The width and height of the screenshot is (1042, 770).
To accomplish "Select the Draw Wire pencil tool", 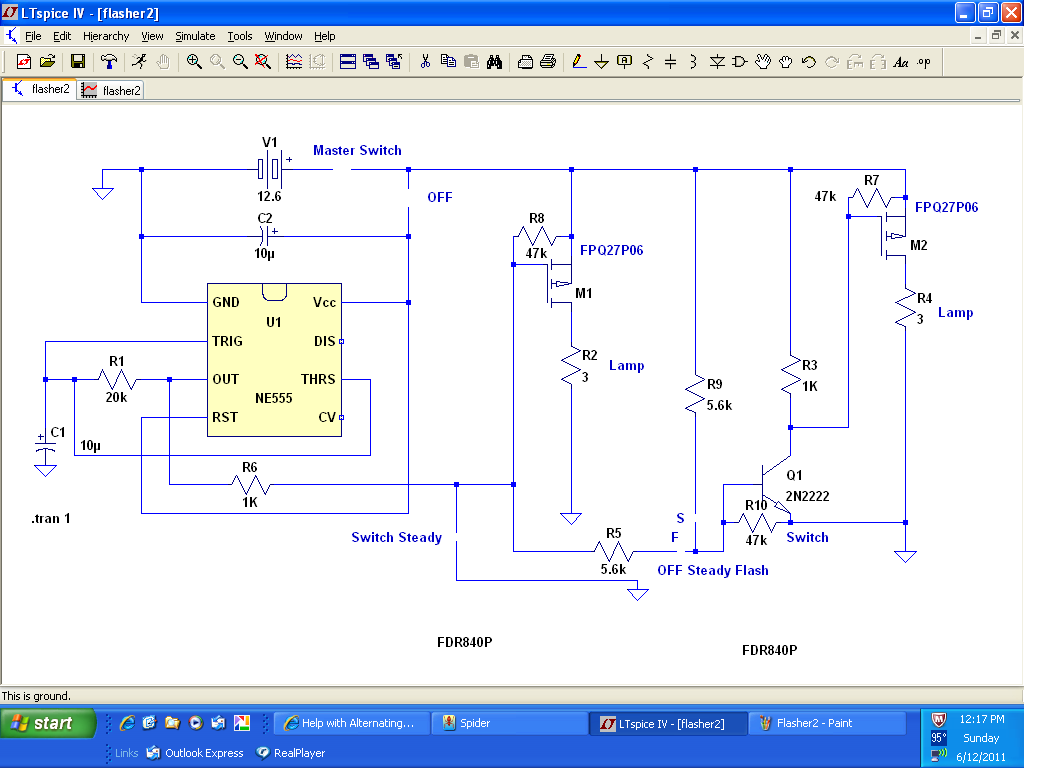I will pos(579,62).
